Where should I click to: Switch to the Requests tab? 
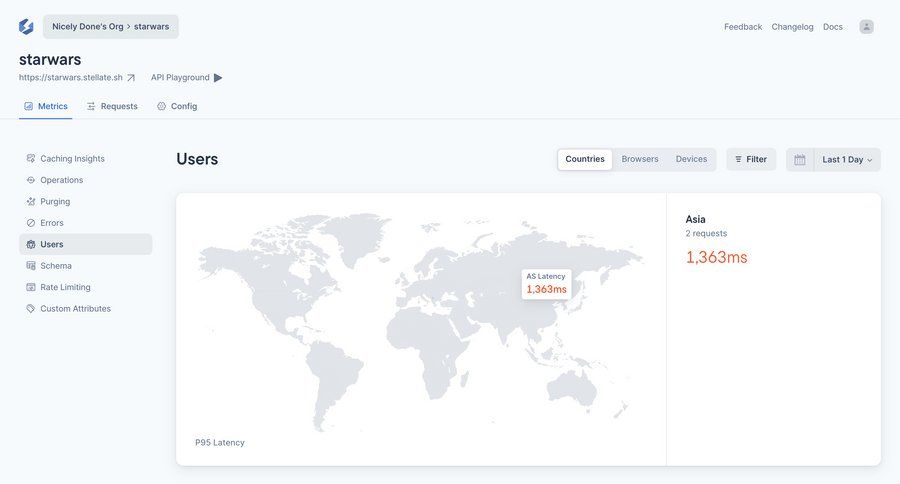pyautogui.click(x=112, y=106)
